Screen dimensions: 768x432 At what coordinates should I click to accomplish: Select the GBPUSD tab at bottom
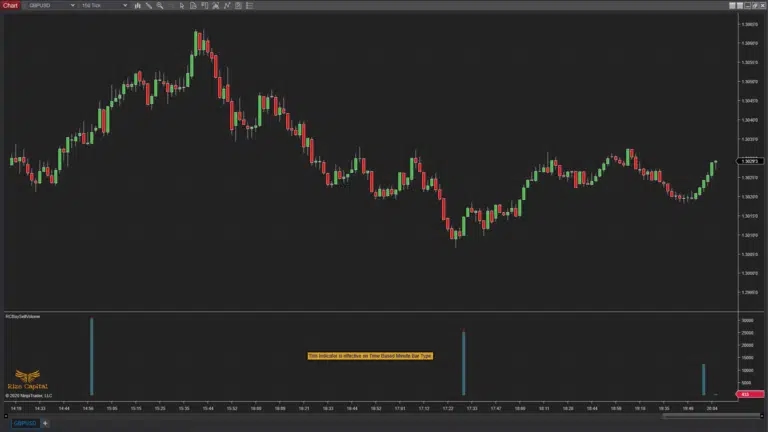coord(25,423)
